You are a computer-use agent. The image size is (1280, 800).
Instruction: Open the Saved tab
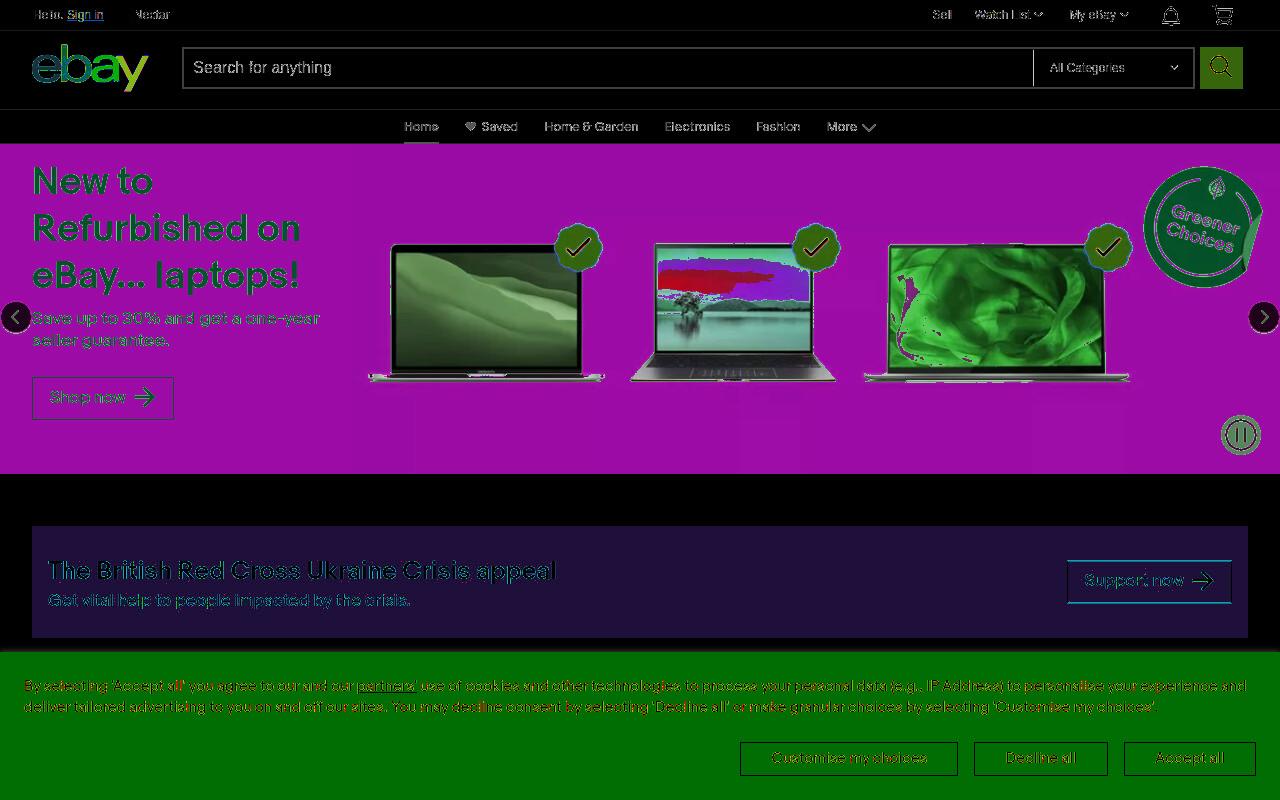[x=491, y=127]
